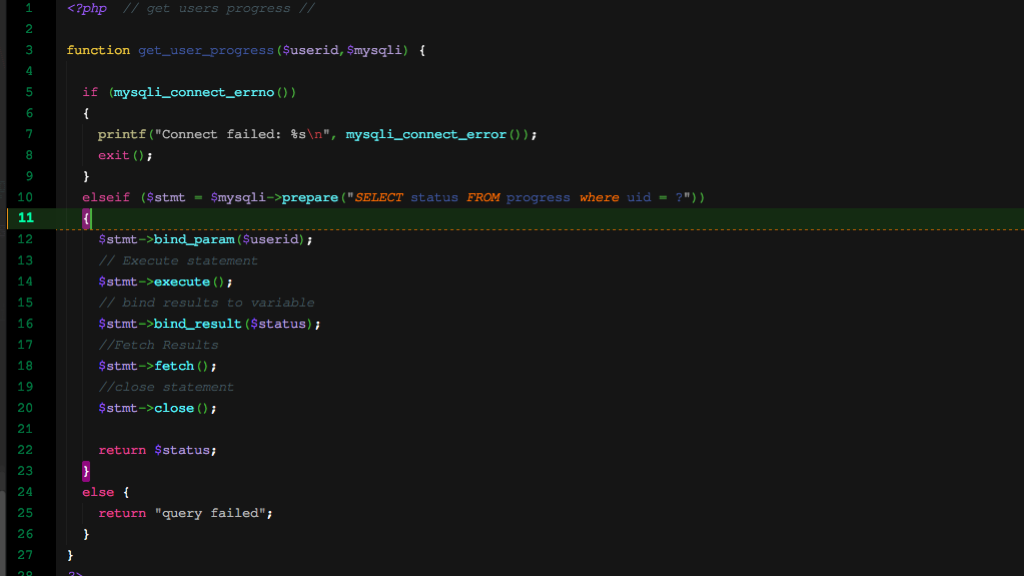Click the printf call on line 7
This screenshot has height=576, width=1024.
point(121,135)
